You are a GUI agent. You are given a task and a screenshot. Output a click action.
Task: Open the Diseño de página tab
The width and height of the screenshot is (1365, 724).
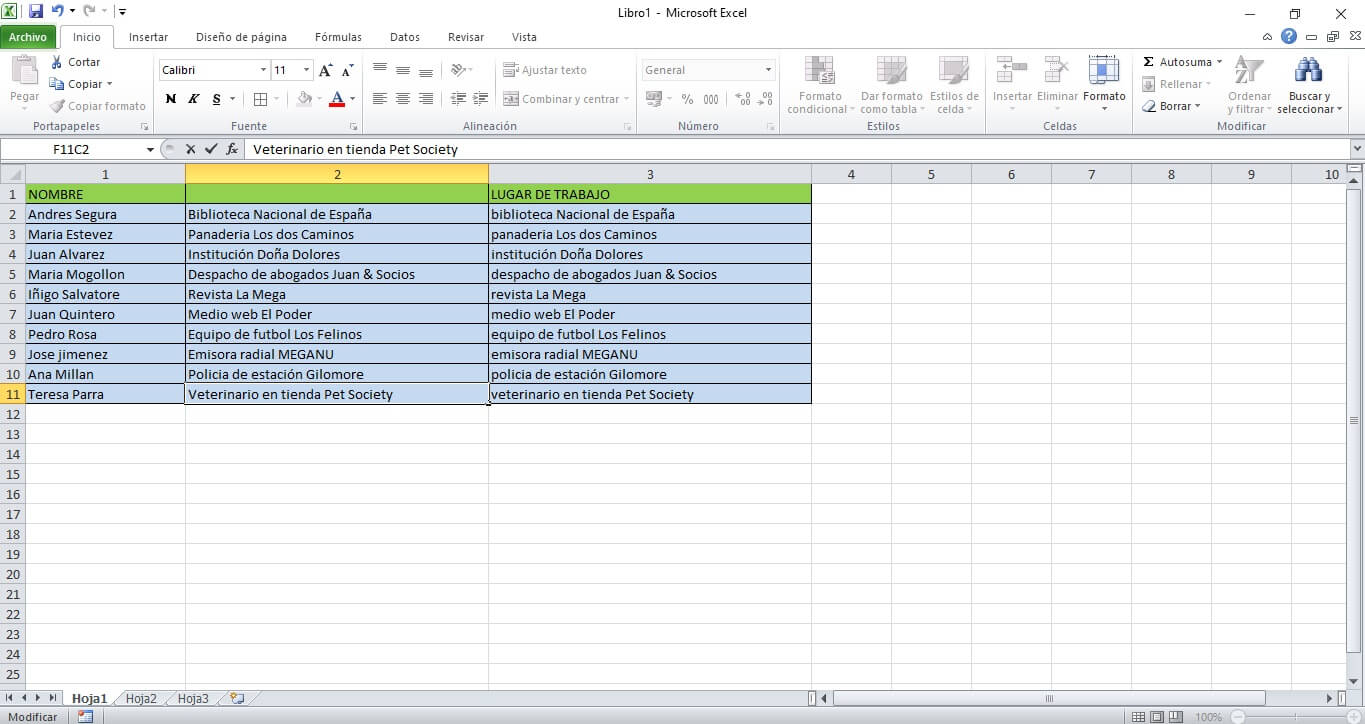(241, 37)
